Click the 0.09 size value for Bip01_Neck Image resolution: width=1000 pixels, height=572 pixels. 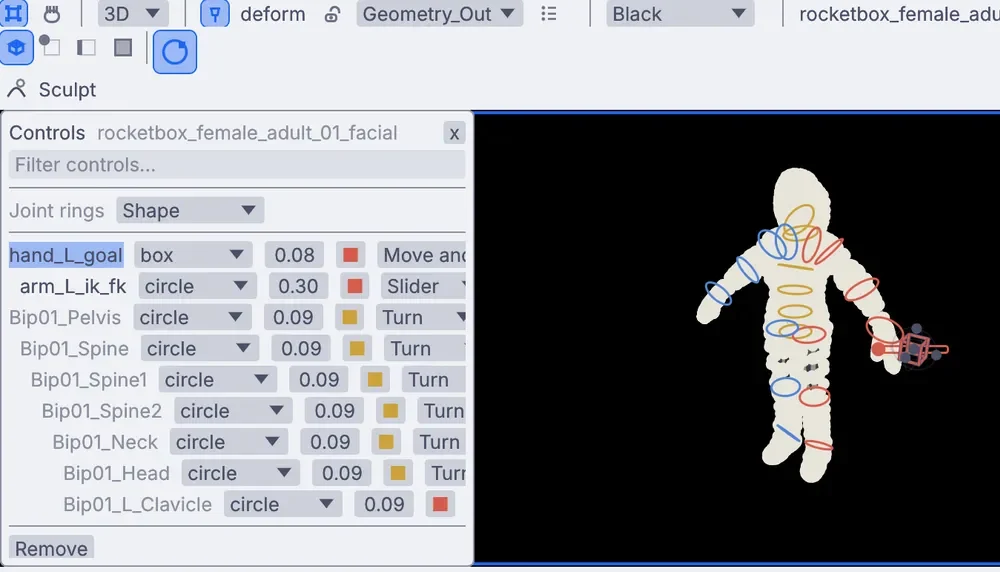(x=330, y=443)
